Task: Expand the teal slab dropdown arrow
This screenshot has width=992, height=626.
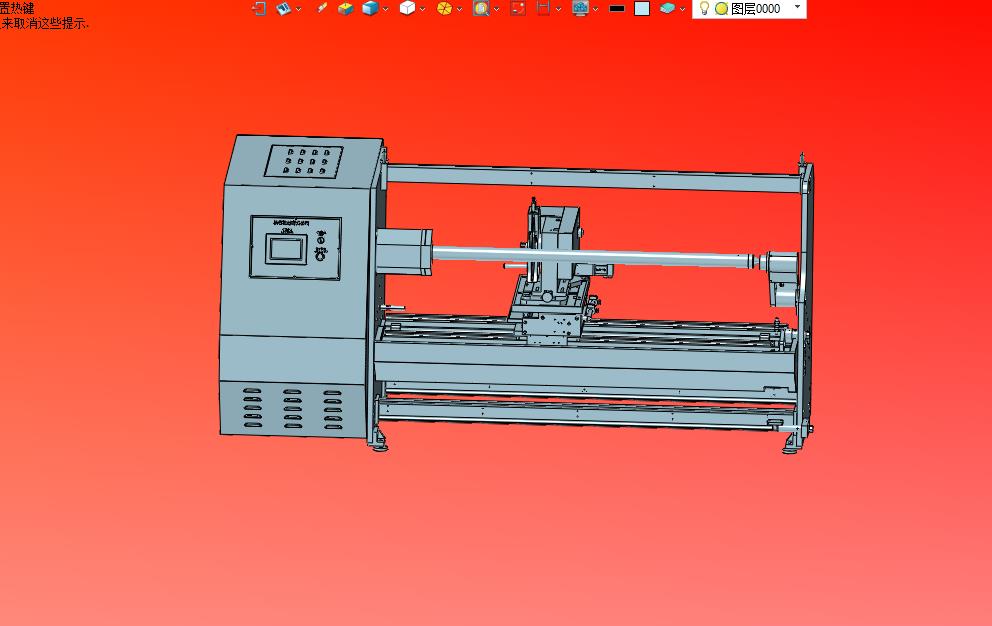Action: (682, 9)
